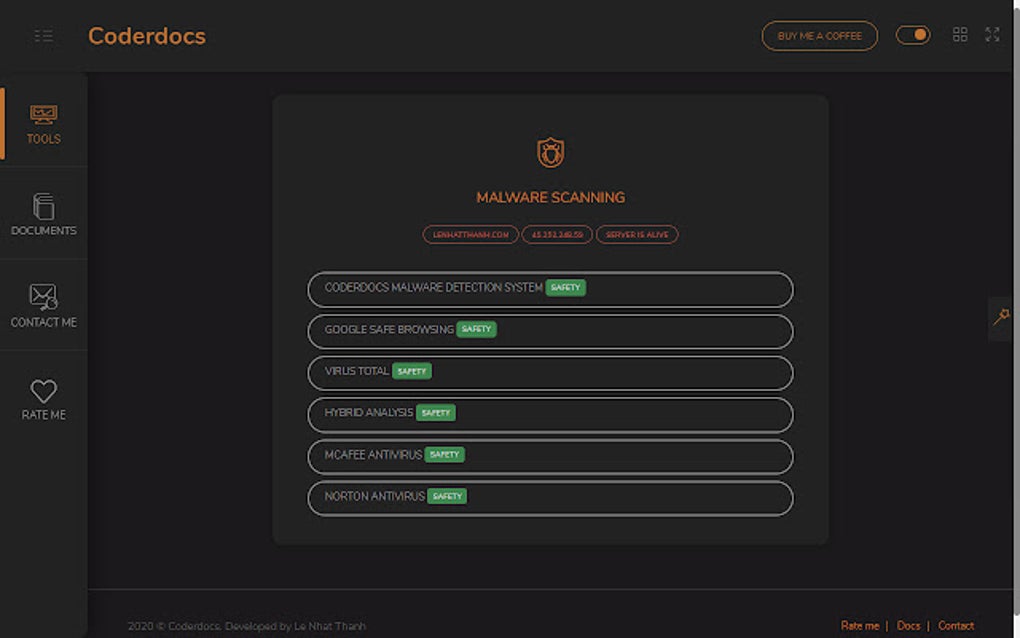The height and width of the screenshot is (638, 1020).
Task: Click the sidebar menu collapse icon
Action: (x=43, y=36)
